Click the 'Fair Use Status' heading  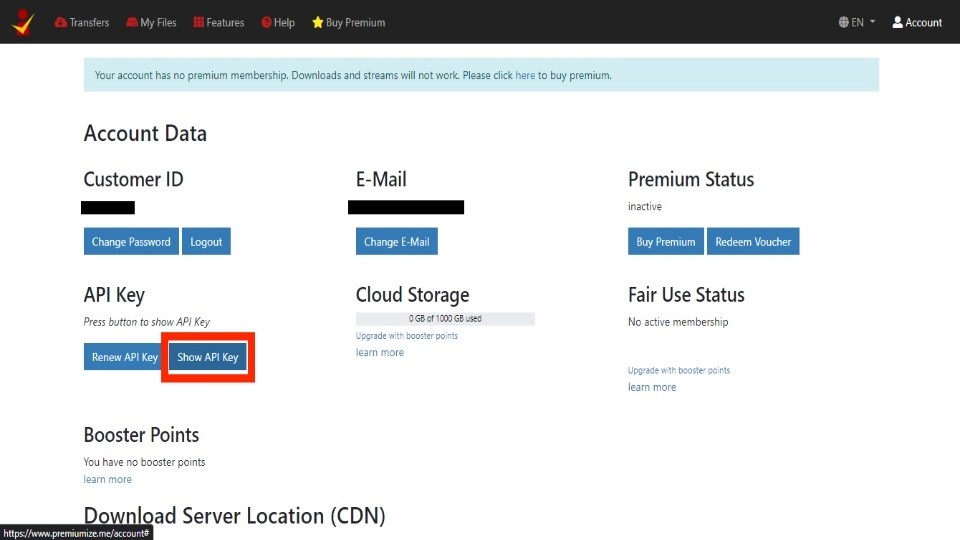click(686, 295)
